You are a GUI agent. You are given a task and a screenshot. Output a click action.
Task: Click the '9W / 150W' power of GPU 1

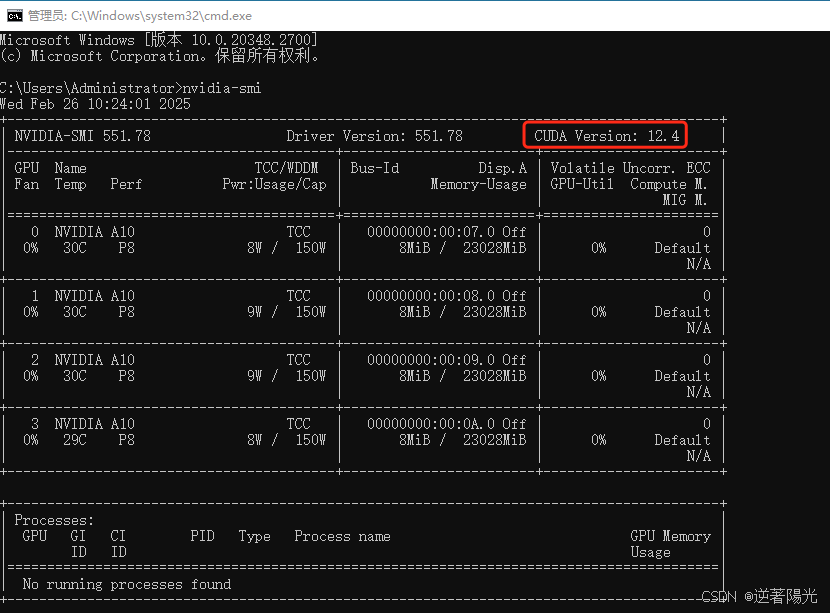coord(286,312)
